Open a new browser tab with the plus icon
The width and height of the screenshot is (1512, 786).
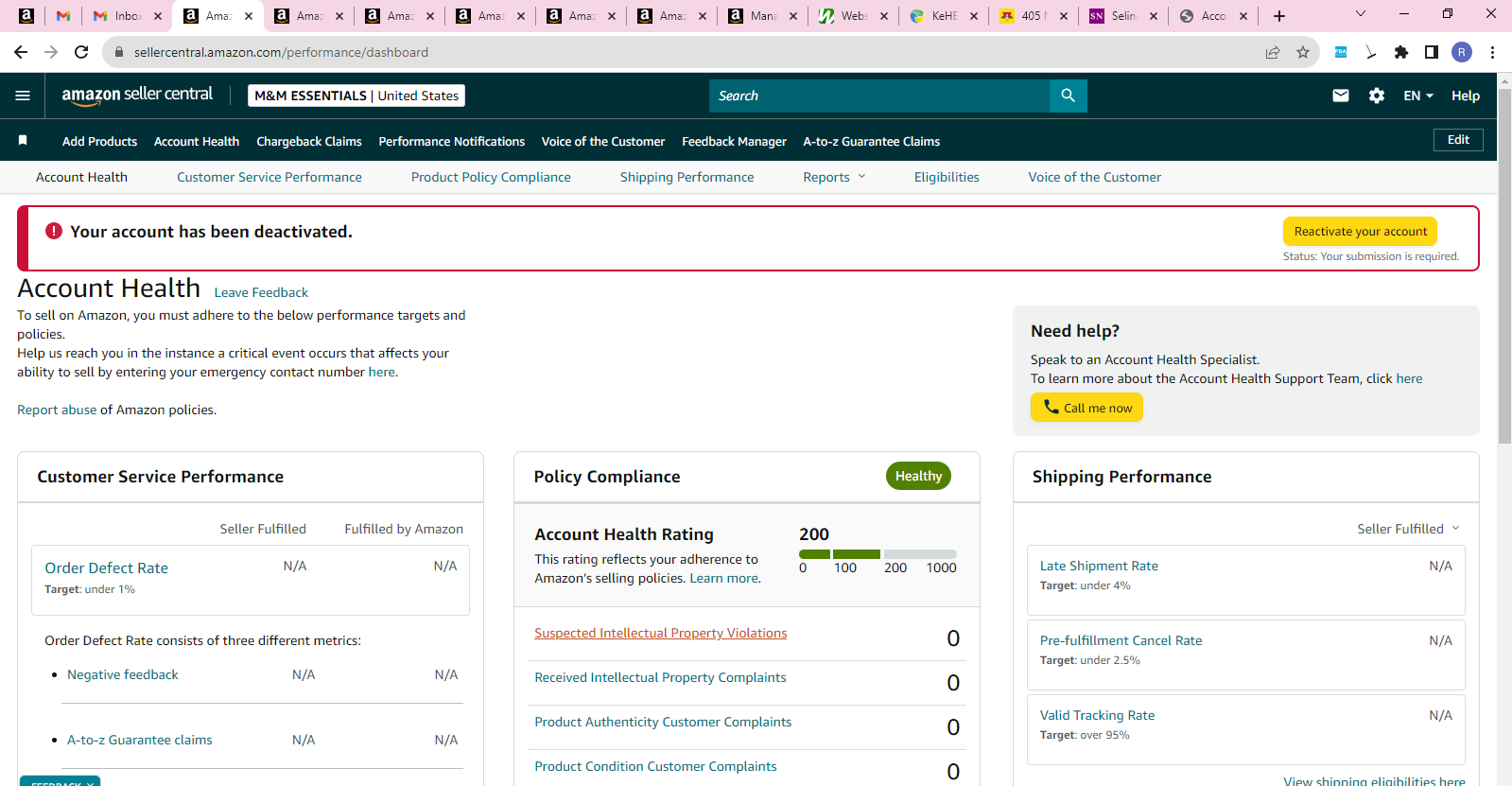pyautogui.click(x=1279, y=16)
